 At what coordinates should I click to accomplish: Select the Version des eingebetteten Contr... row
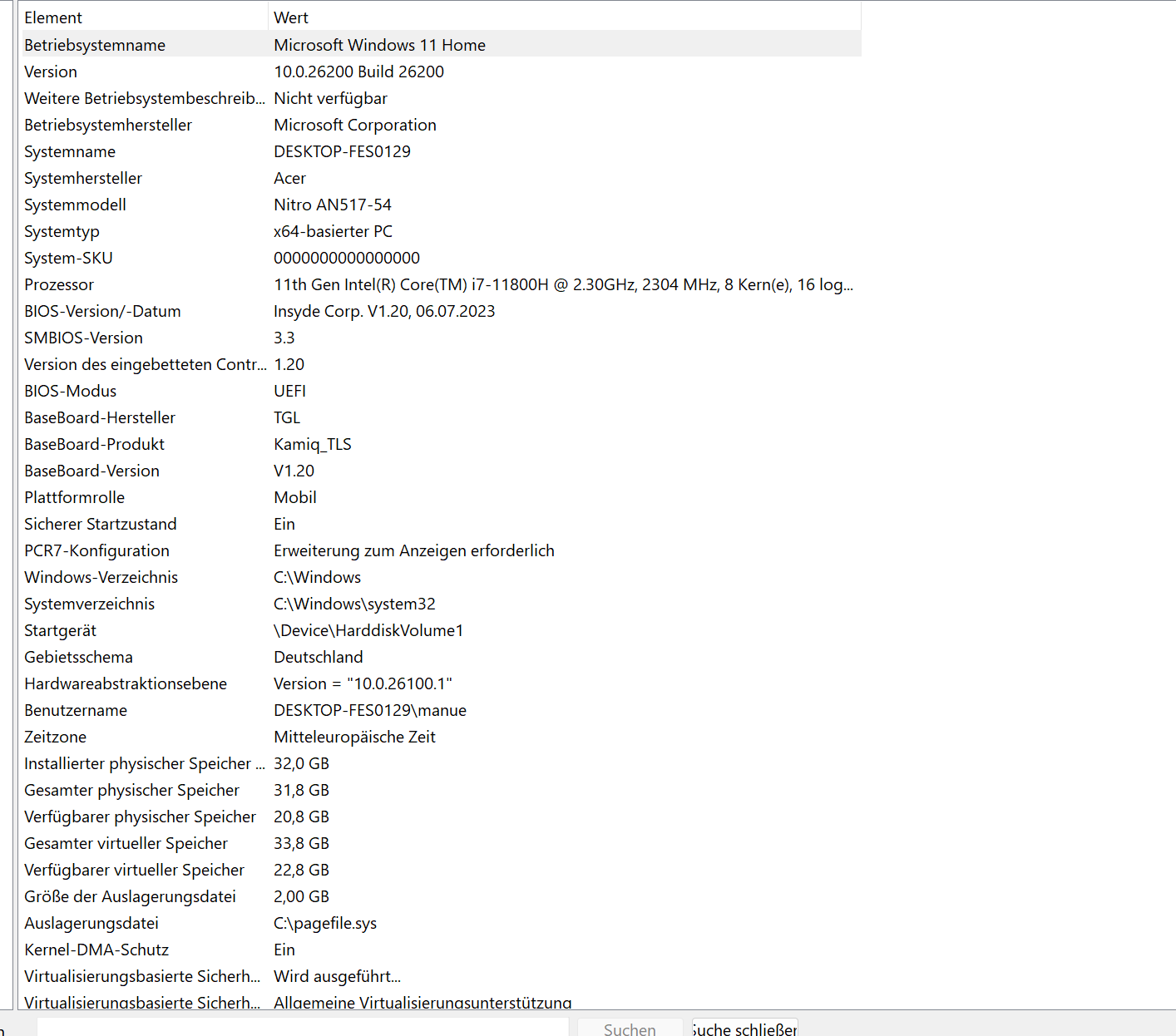point(440,364)
